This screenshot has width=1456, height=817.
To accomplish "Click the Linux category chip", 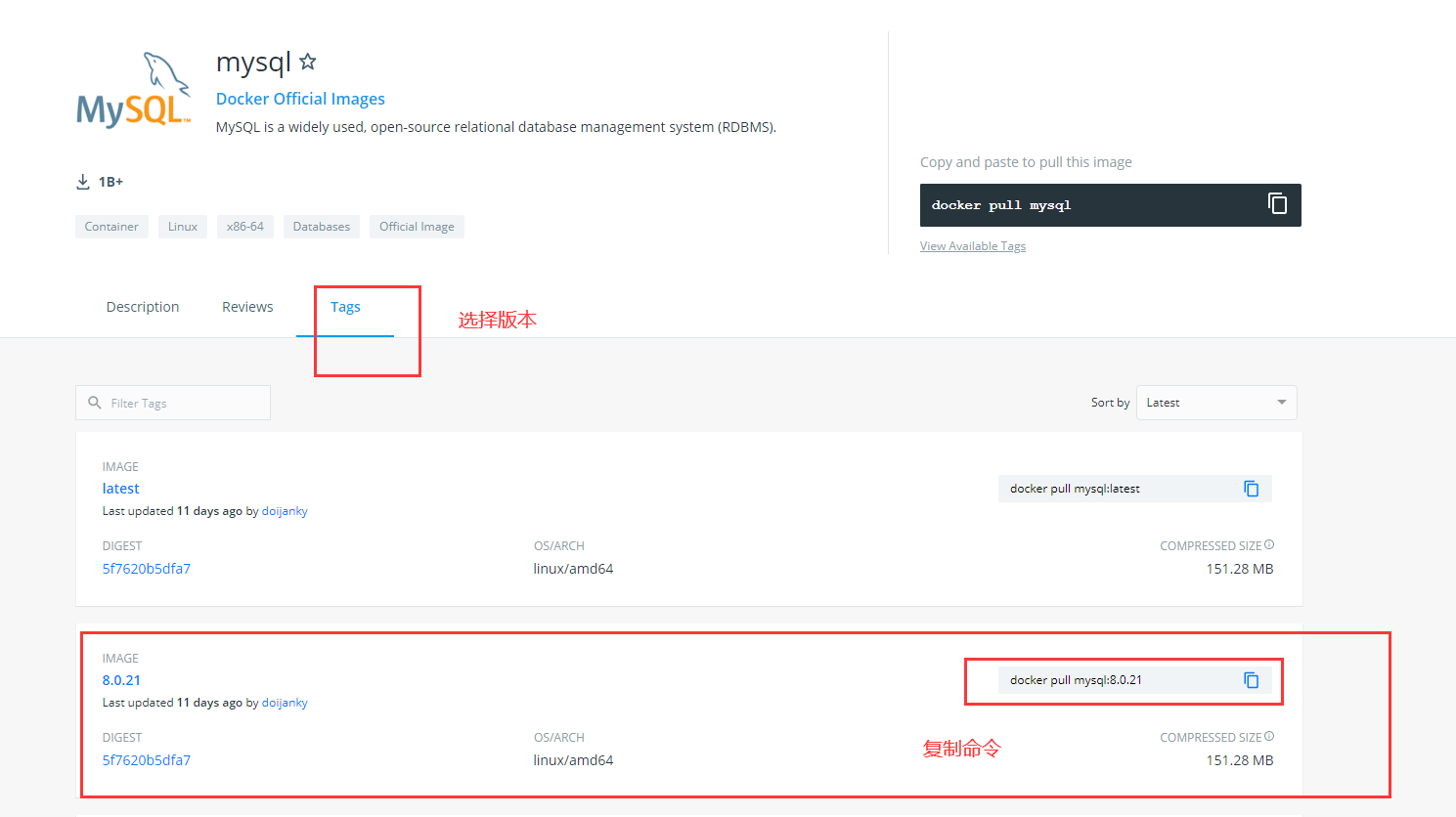I will (183, 227).
